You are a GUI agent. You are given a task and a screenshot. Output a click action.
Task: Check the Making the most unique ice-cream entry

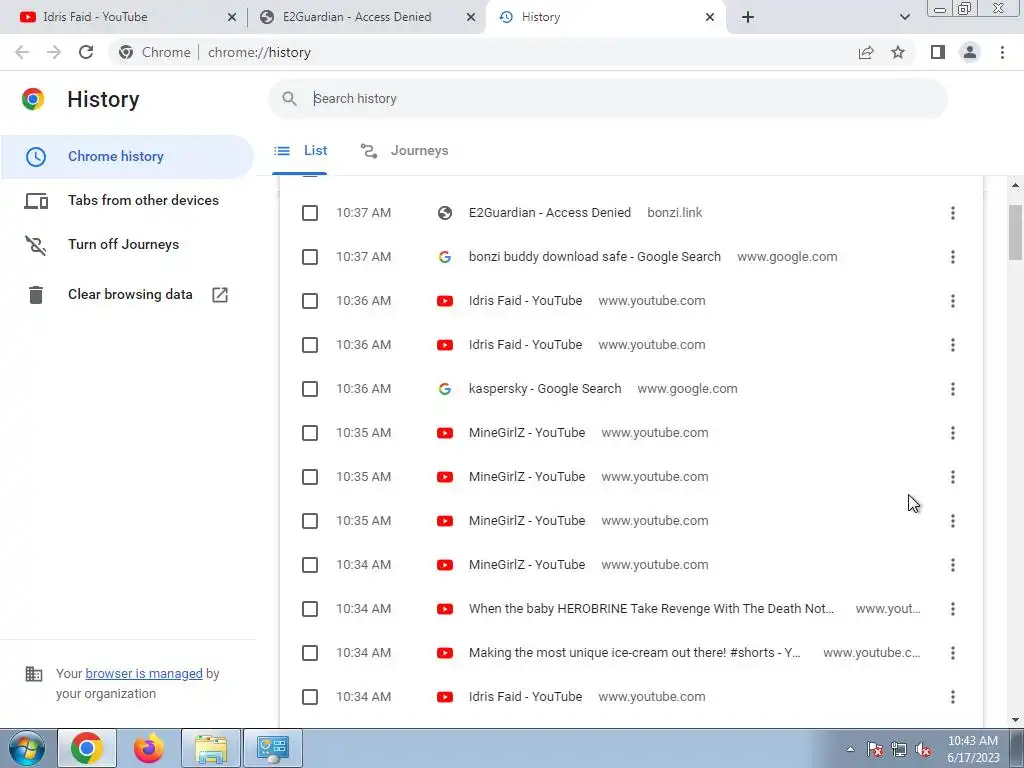point(310,652)
